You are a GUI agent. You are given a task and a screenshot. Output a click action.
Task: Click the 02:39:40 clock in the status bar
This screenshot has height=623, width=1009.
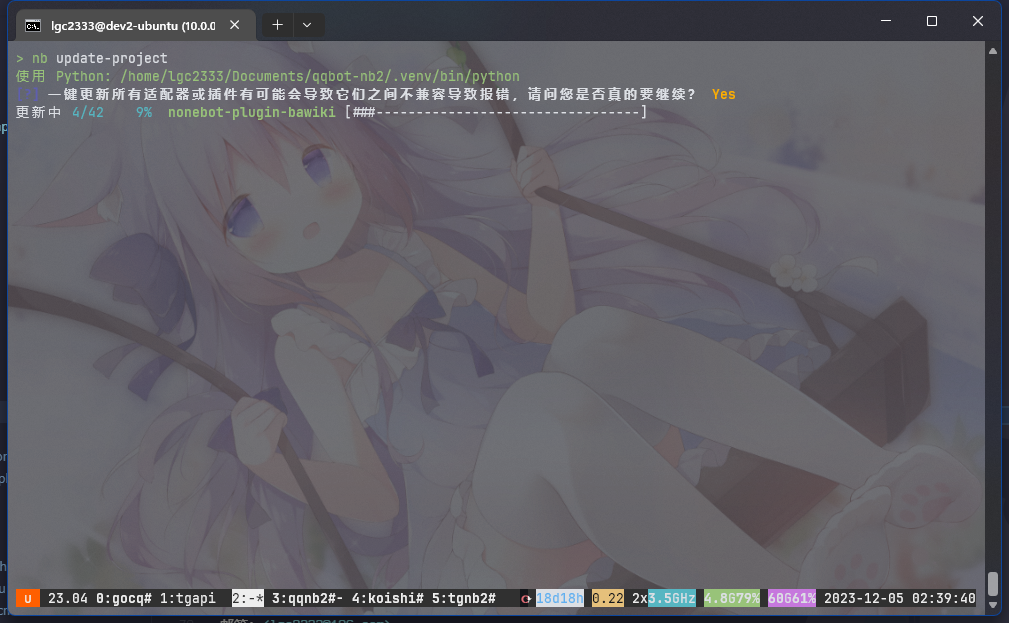click(943, 599)
